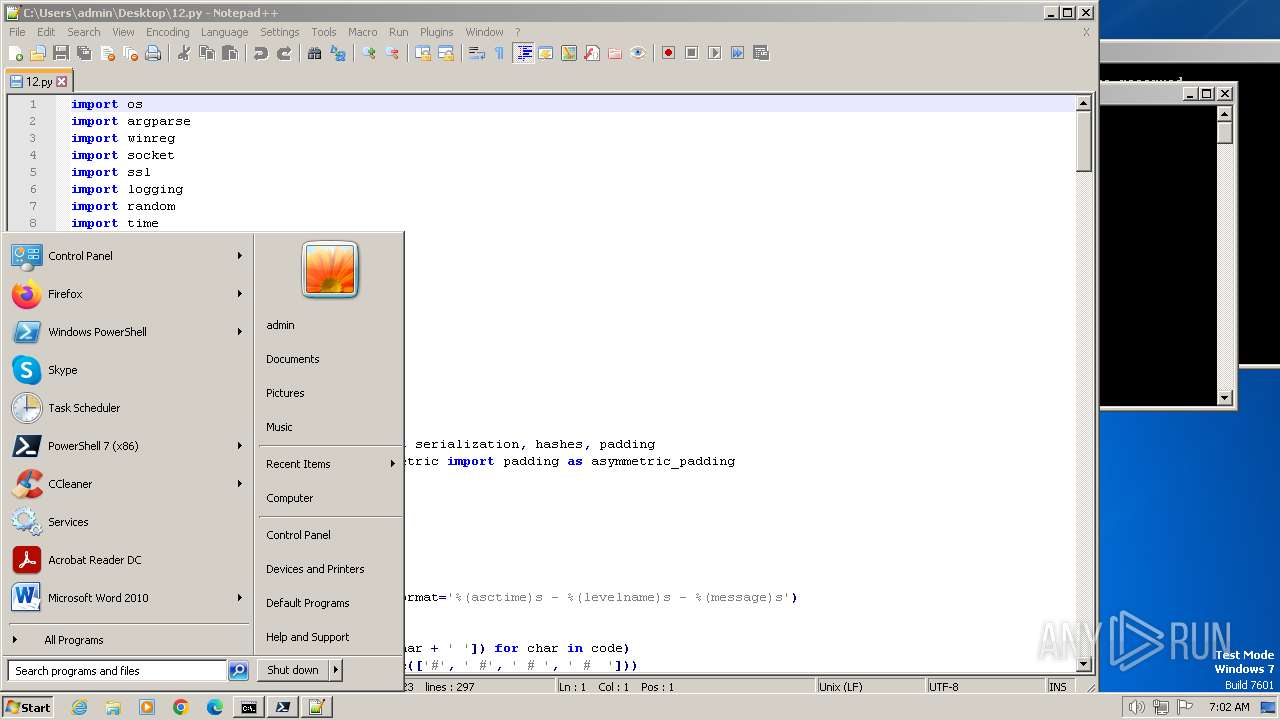Open the Plugins menu
Viewport: 1280px width, 720px height.
pos(436,32)
